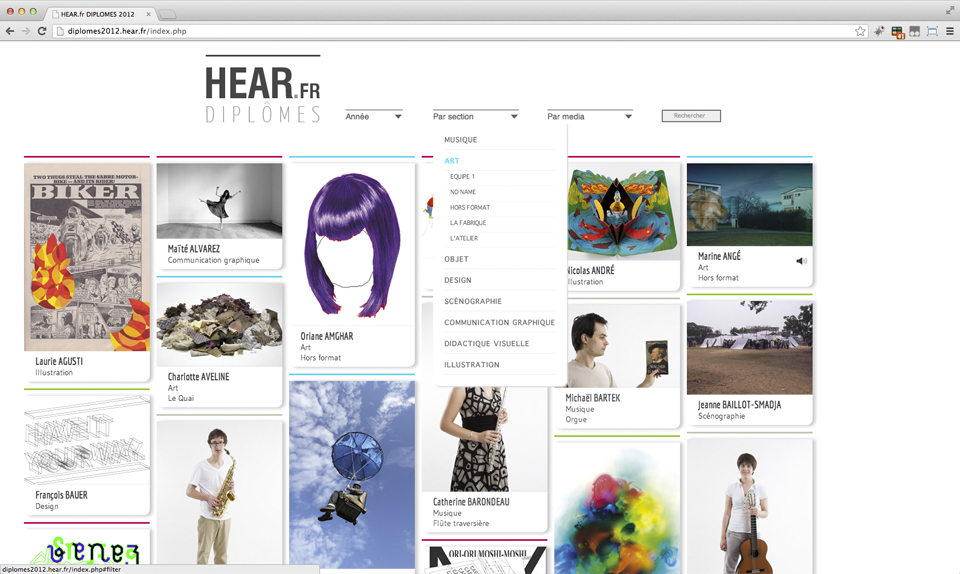Open Jeanne BAILLOT-SMADJA tents thumbnail
960x574 pixels.
click(x=749, y=348)
